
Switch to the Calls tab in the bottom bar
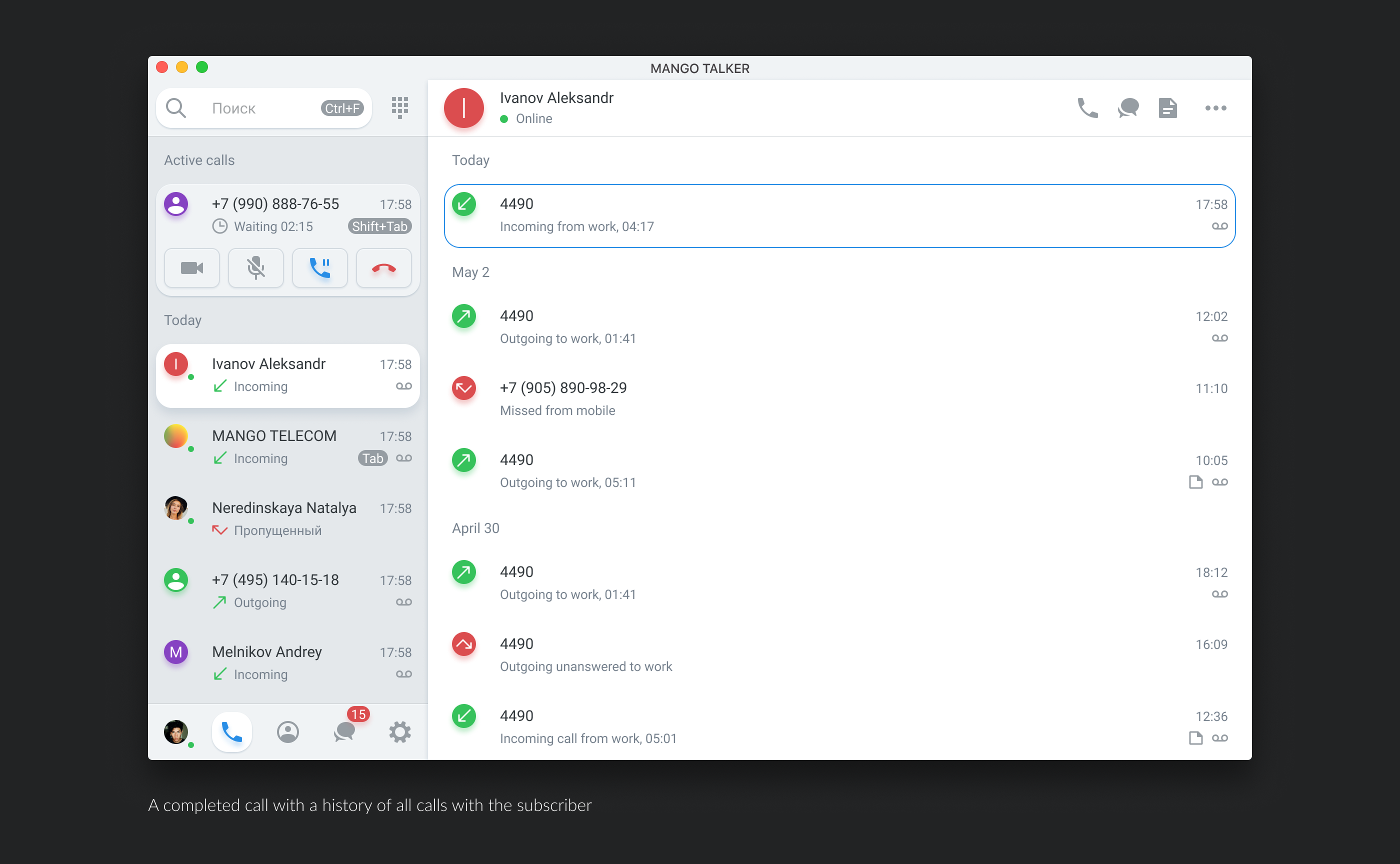tap(232, 732)
